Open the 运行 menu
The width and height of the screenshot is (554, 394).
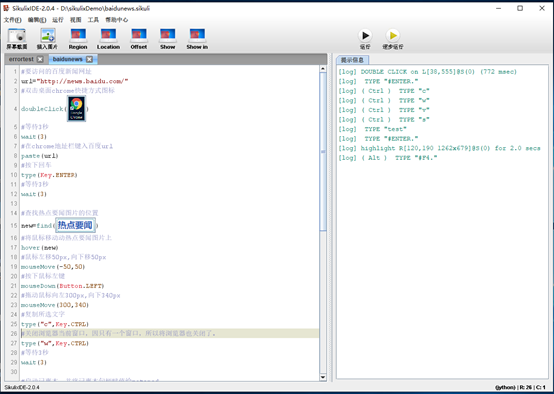[x=58, y=20]
